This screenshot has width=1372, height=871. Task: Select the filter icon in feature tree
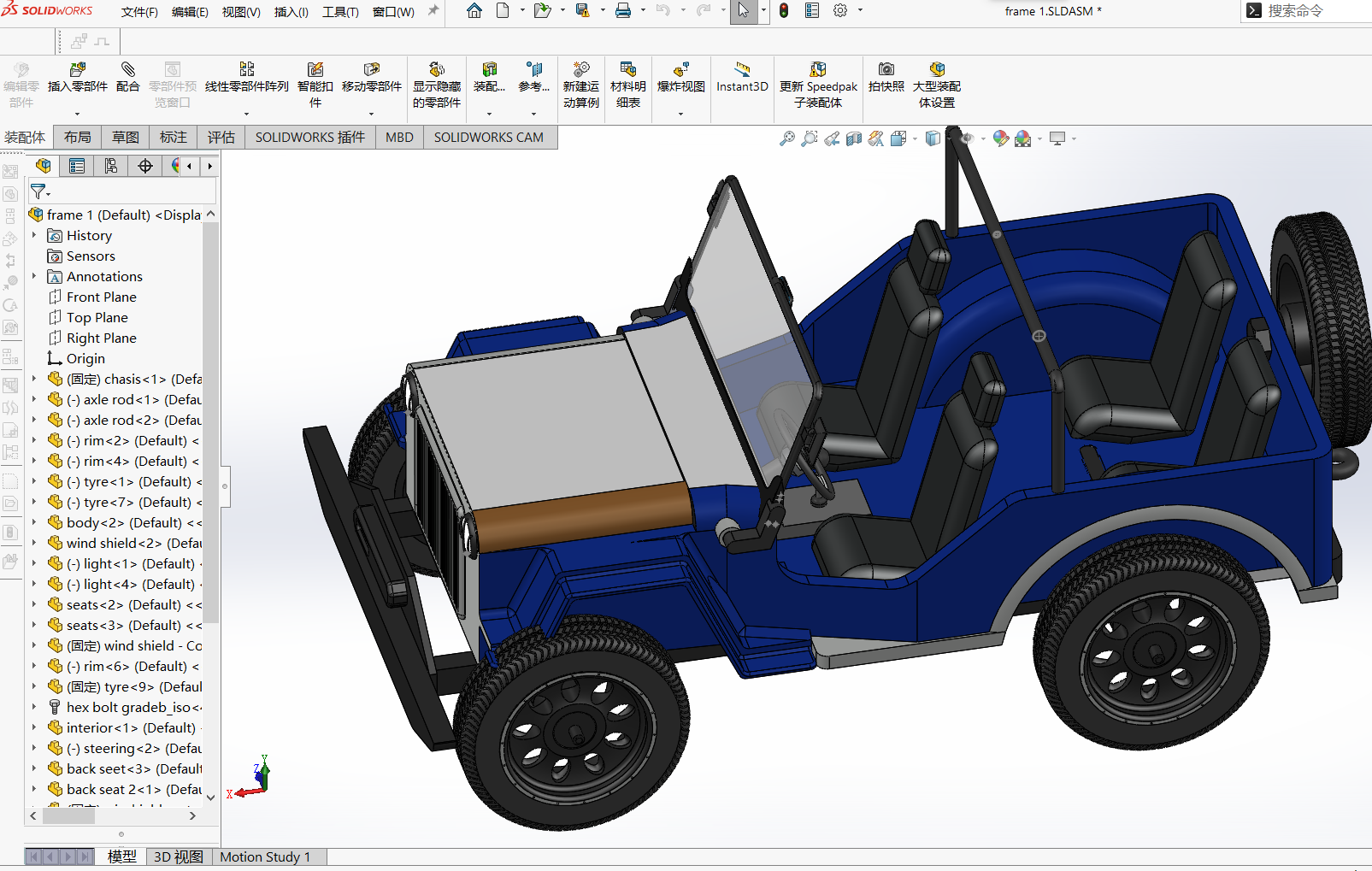[38, 191]
